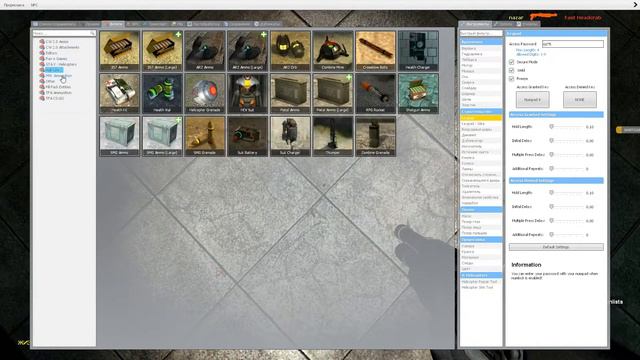Adjust Additional Repeats slider under Access Denied
Screen dimensions: 640x360
(x=567, y=235)
